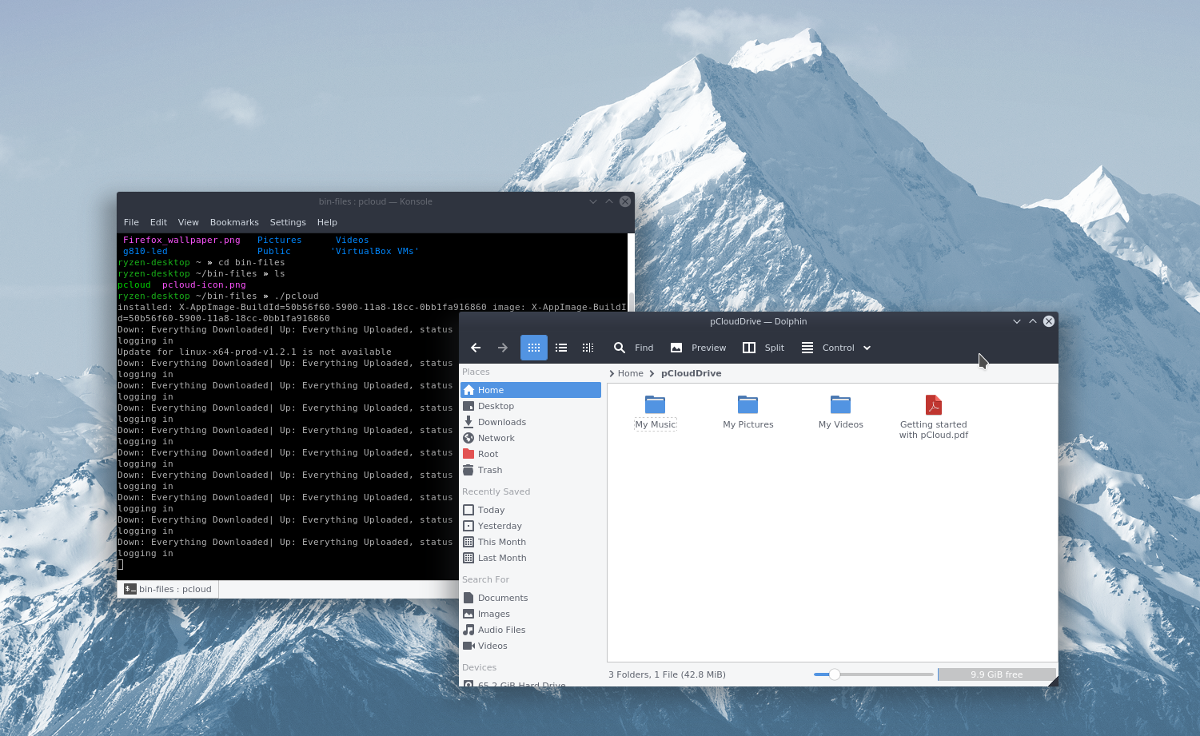
Task: Open the Bookmarks menu in Konsole
Action: coord(234,222)
